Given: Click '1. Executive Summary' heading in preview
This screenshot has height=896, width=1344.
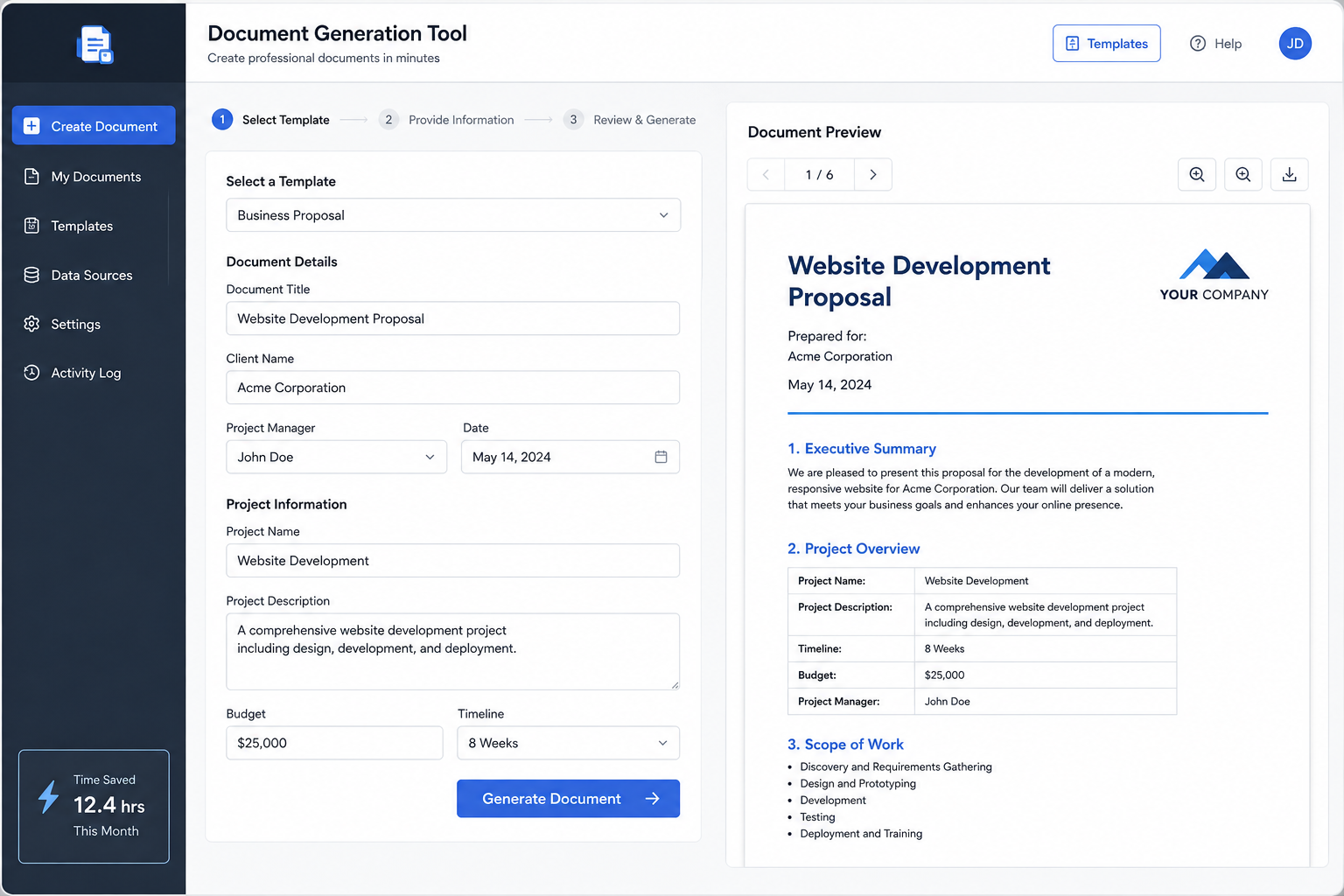Looking at the screenshot, I should (x=862, y=449).
